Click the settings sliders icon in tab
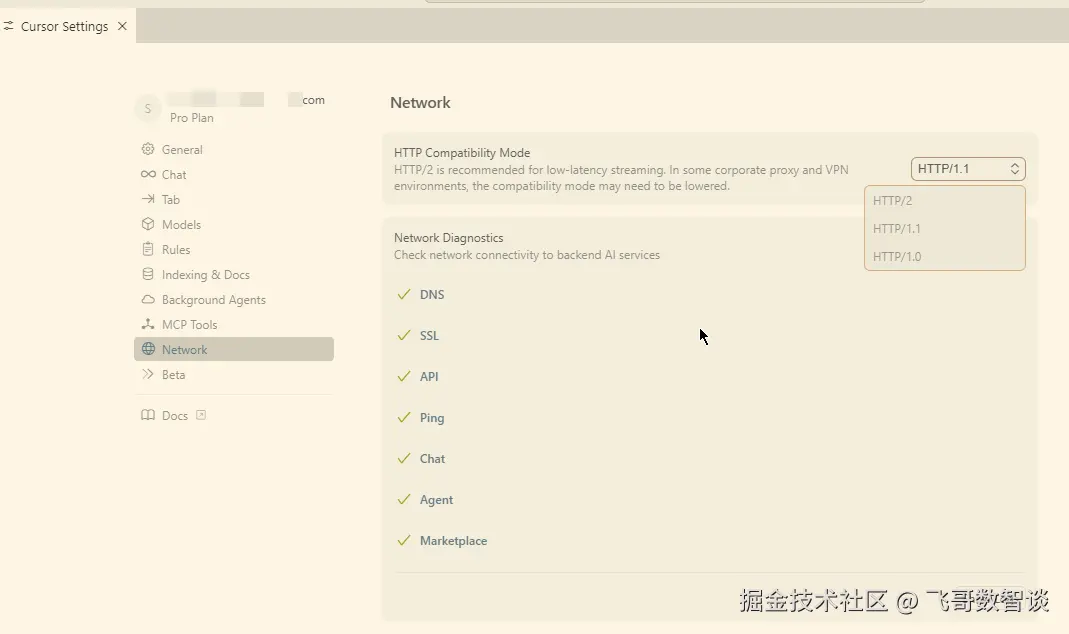Viewport: 1069px width, 634px height. point(8,26)
